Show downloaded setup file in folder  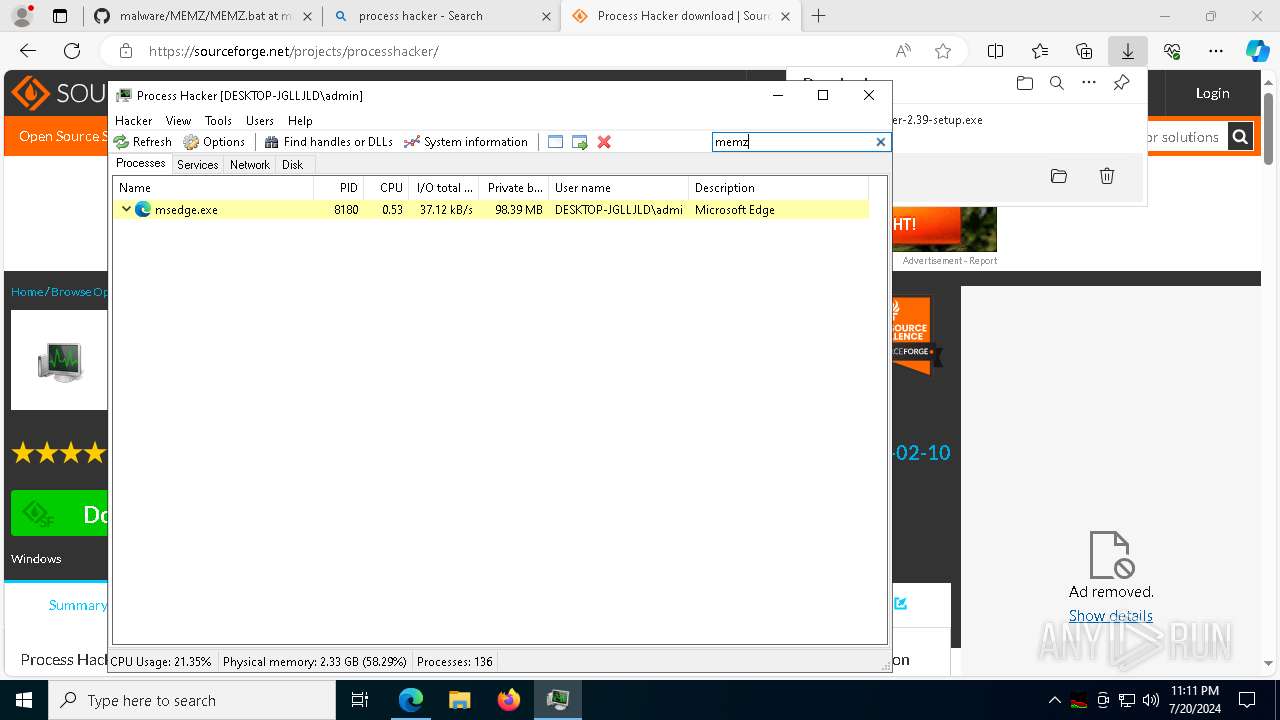tap(1058, 176)
